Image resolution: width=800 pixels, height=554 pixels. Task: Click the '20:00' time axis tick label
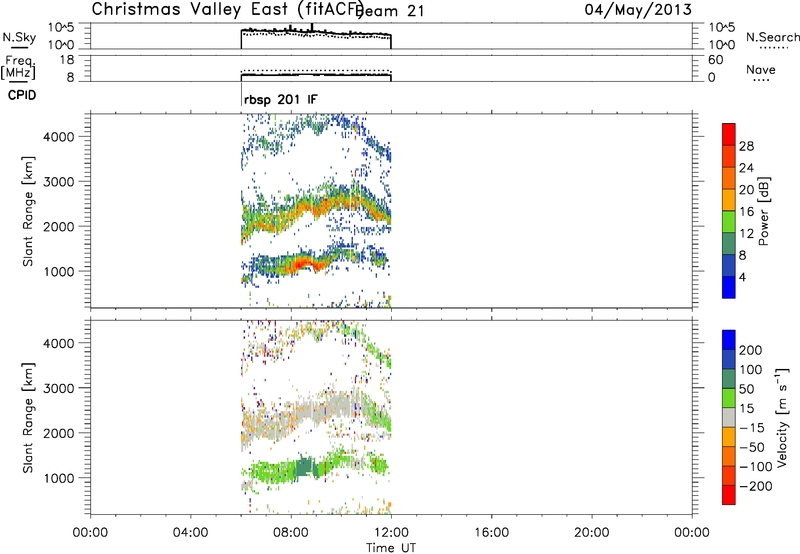coord(592,533)
